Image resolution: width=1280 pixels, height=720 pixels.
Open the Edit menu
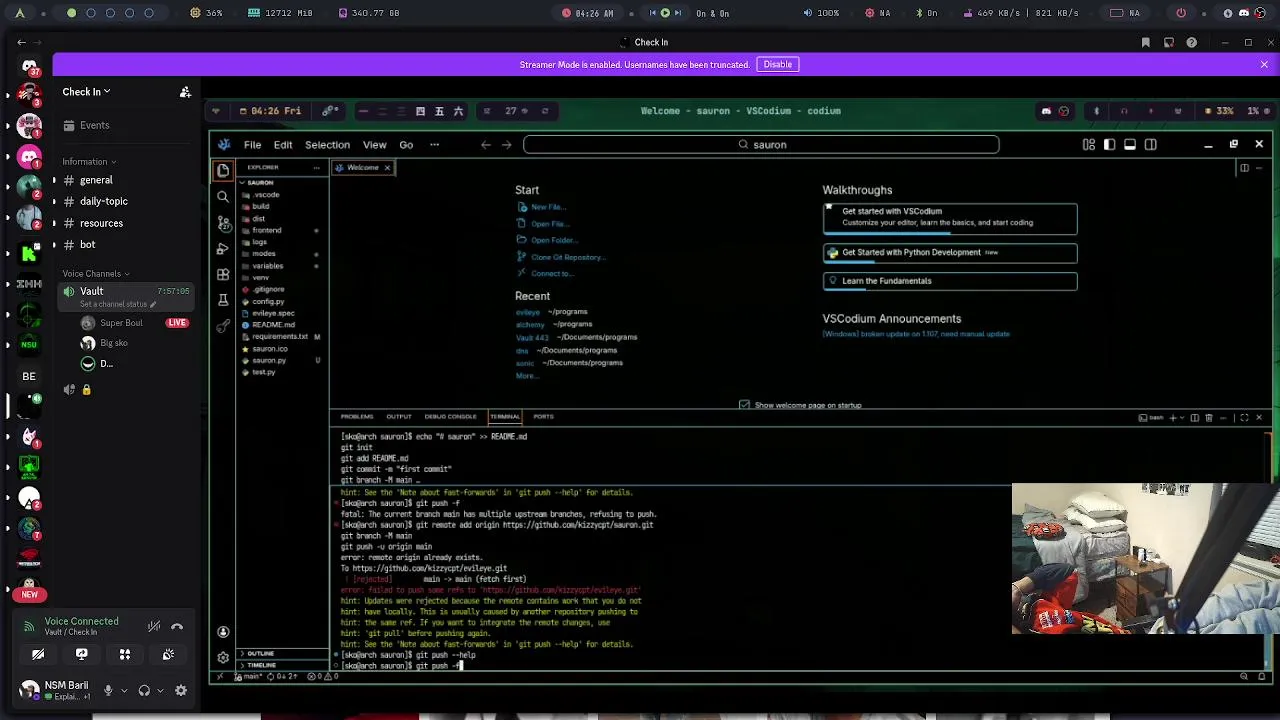click(x=283, y=145)
